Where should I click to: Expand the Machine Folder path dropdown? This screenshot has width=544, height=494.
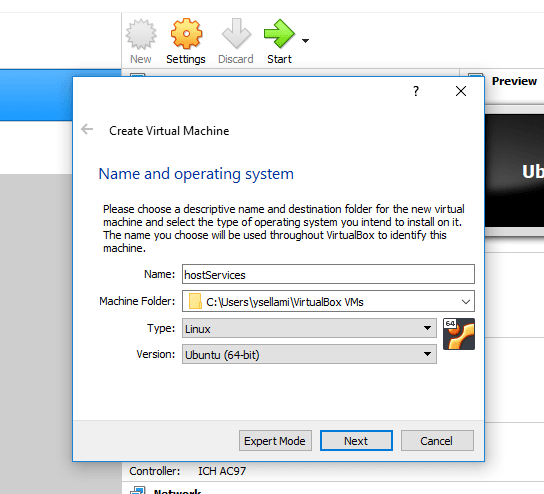(466, 302)
